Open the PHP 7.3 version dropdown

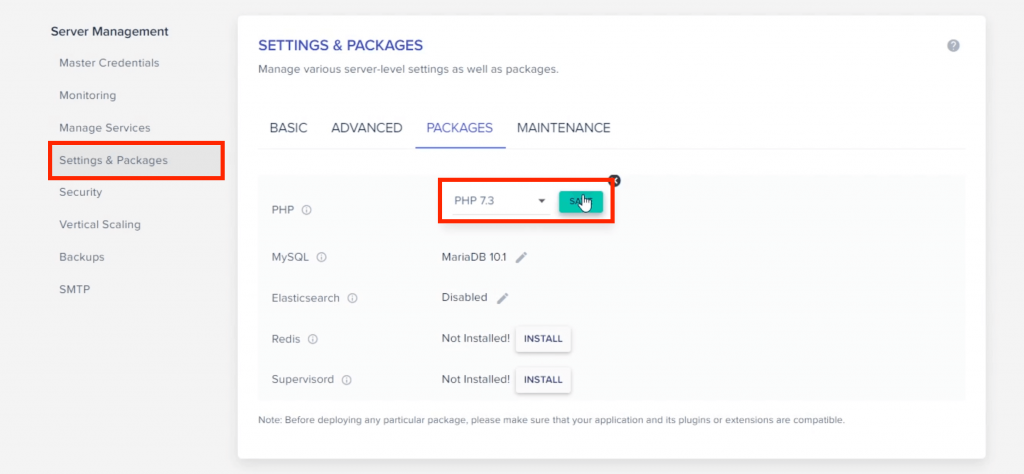[x=499, y=201]
